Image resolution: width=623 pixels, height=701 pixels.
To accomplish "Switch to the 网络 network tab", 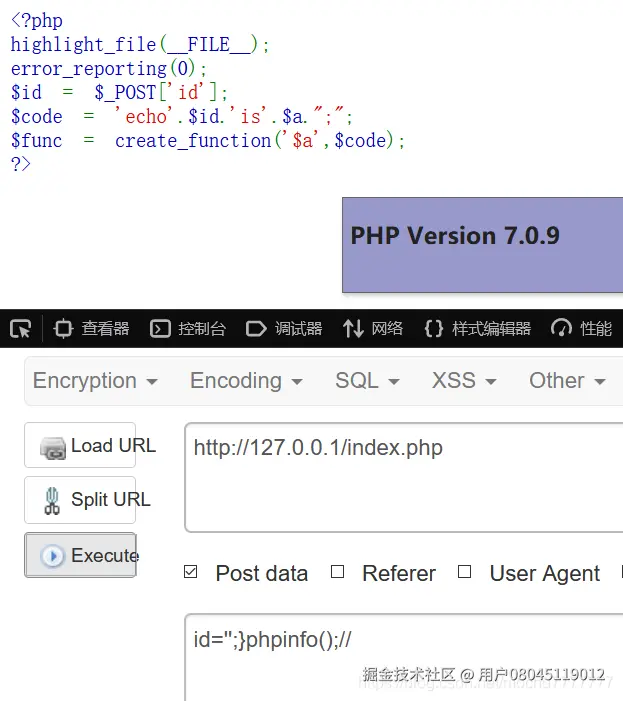I will click(373, 329).
